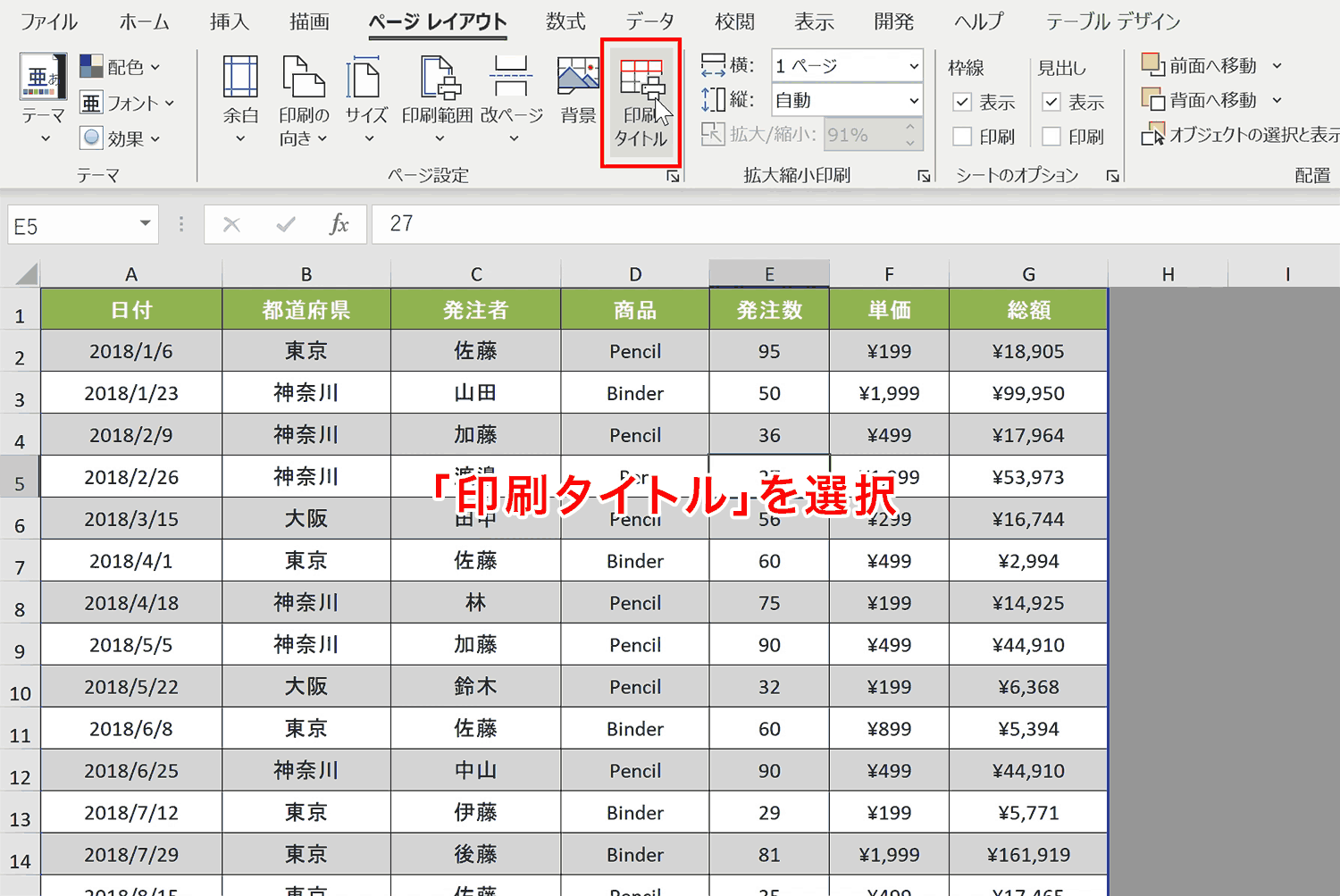Click the confirm checkmark in formula bar
The image size is (1340, 896).
pos(286,224)
